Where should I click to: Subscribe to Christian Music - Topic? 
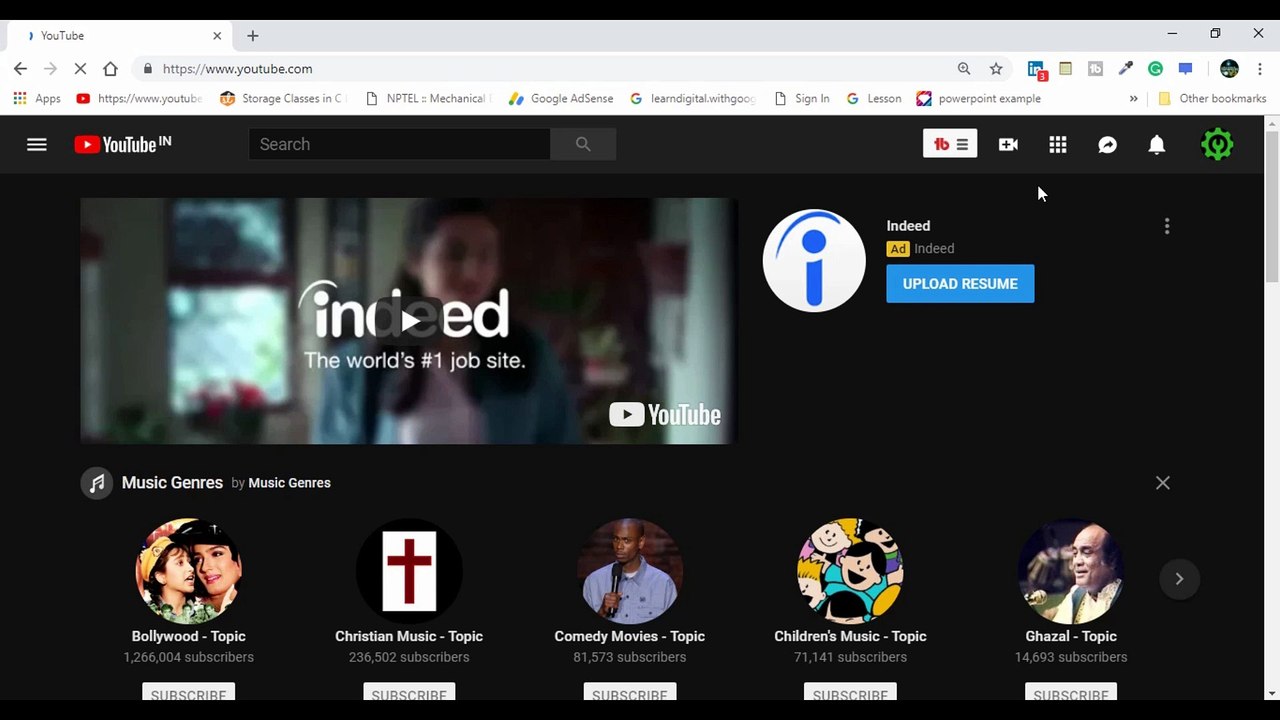tap(409, 692)
